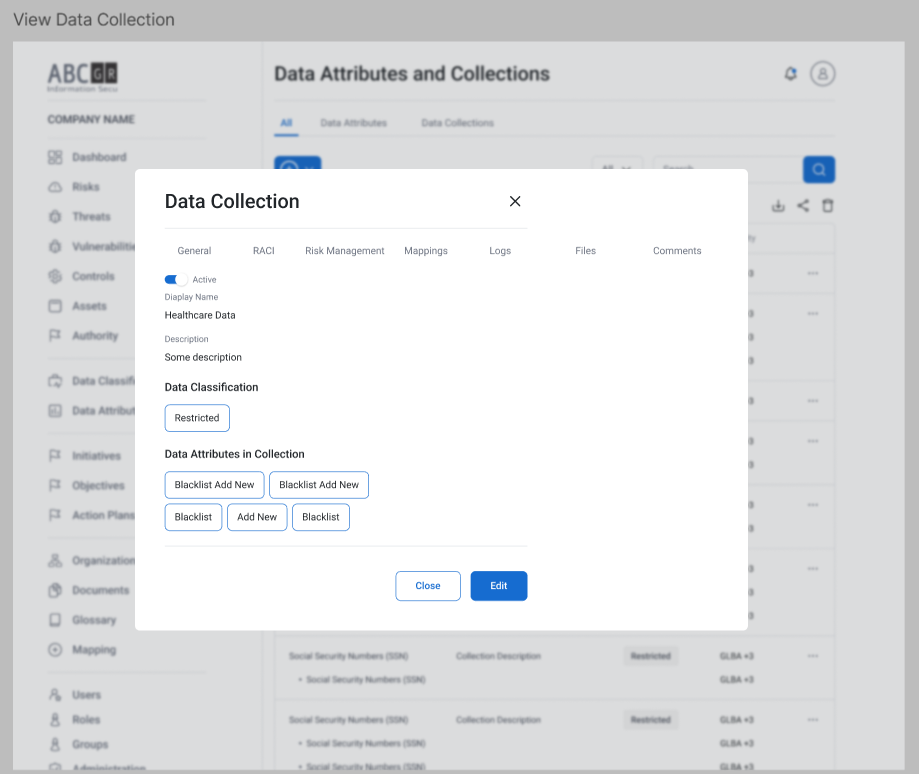Open the RACI tab
This screenshot has width=919, height=774.
263,251
